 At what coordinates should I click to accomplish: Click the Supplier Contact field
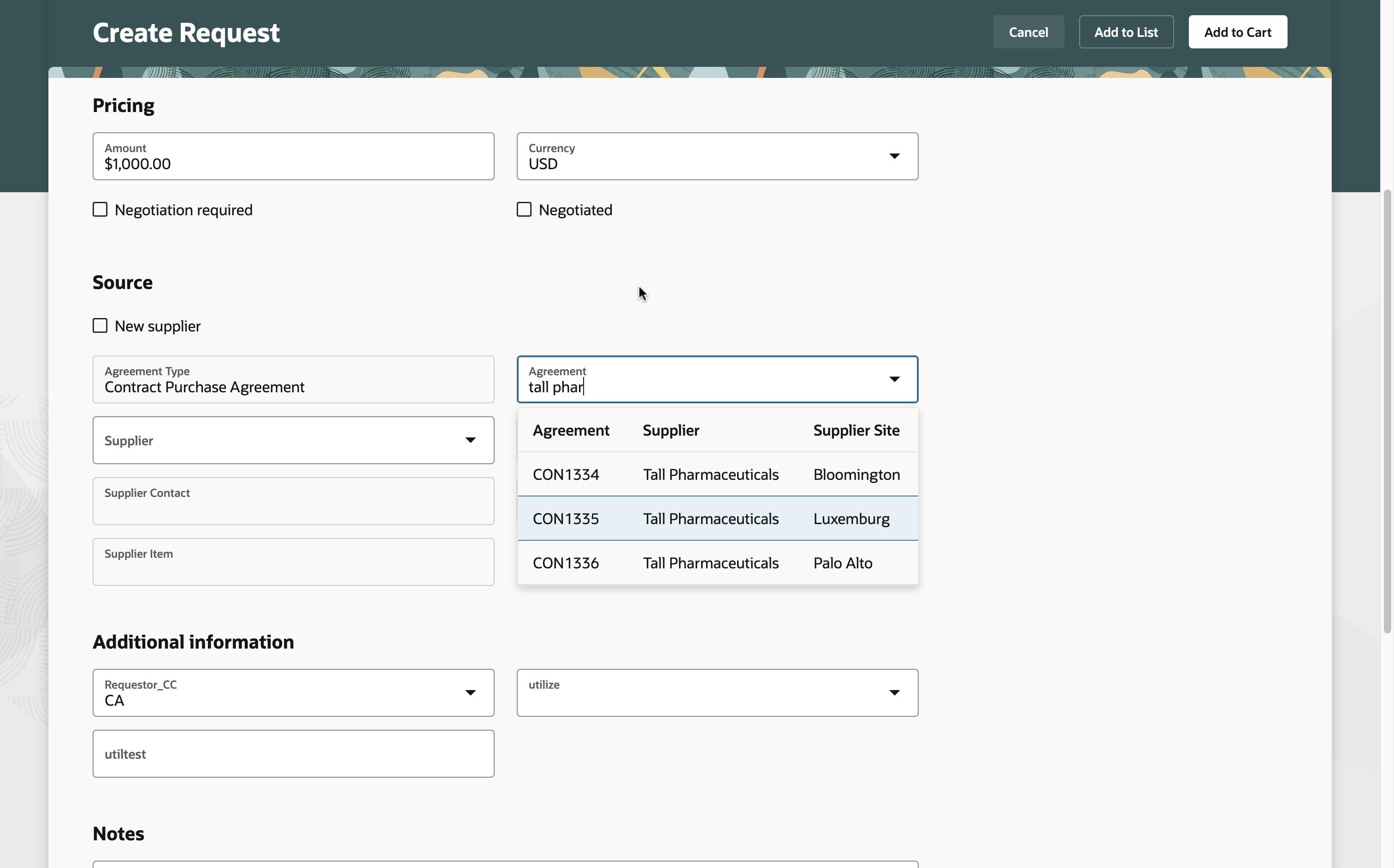pos(293,501)
